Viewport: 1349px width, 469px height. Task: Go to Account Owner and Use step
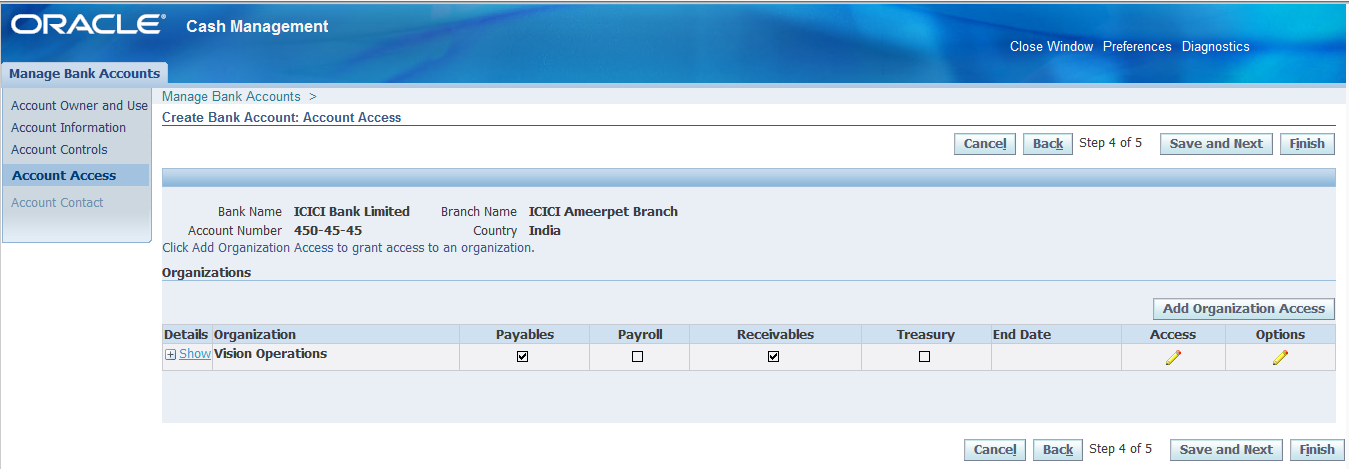click(79, 106)
